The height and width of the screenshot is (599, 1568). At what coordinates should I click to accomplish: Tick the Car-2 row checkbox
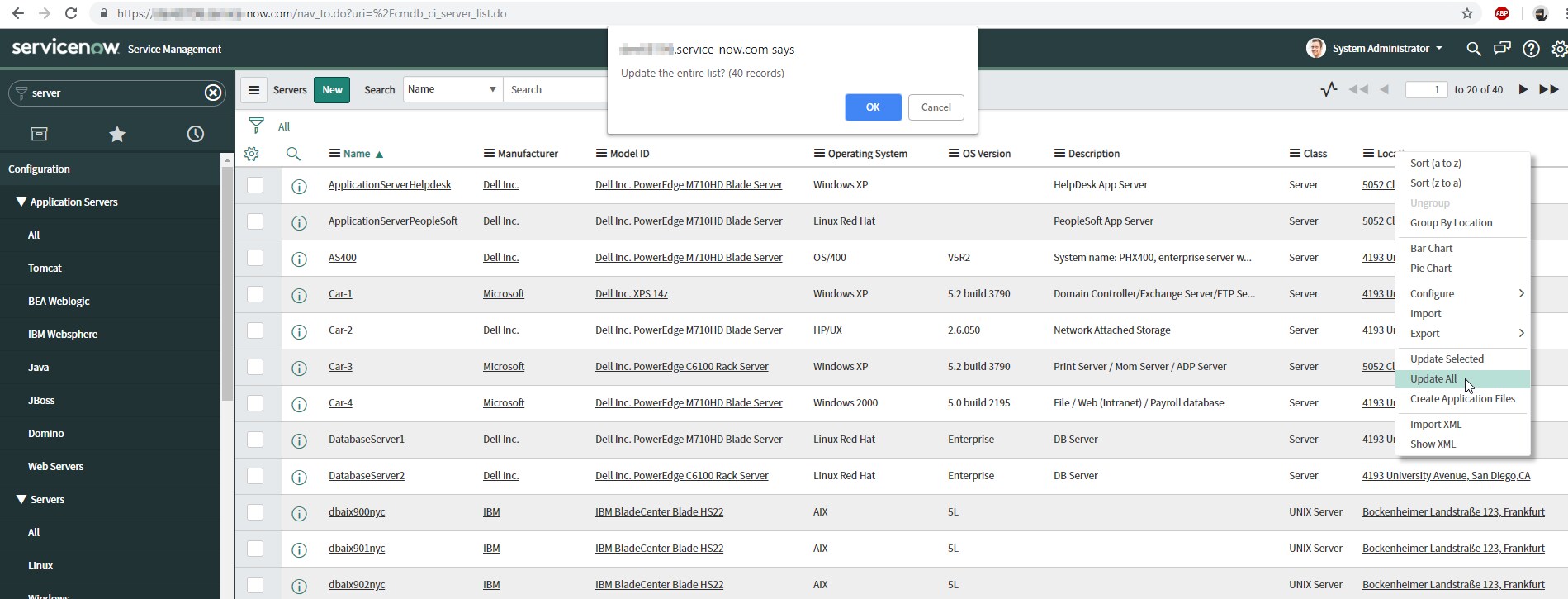(255, 330)
